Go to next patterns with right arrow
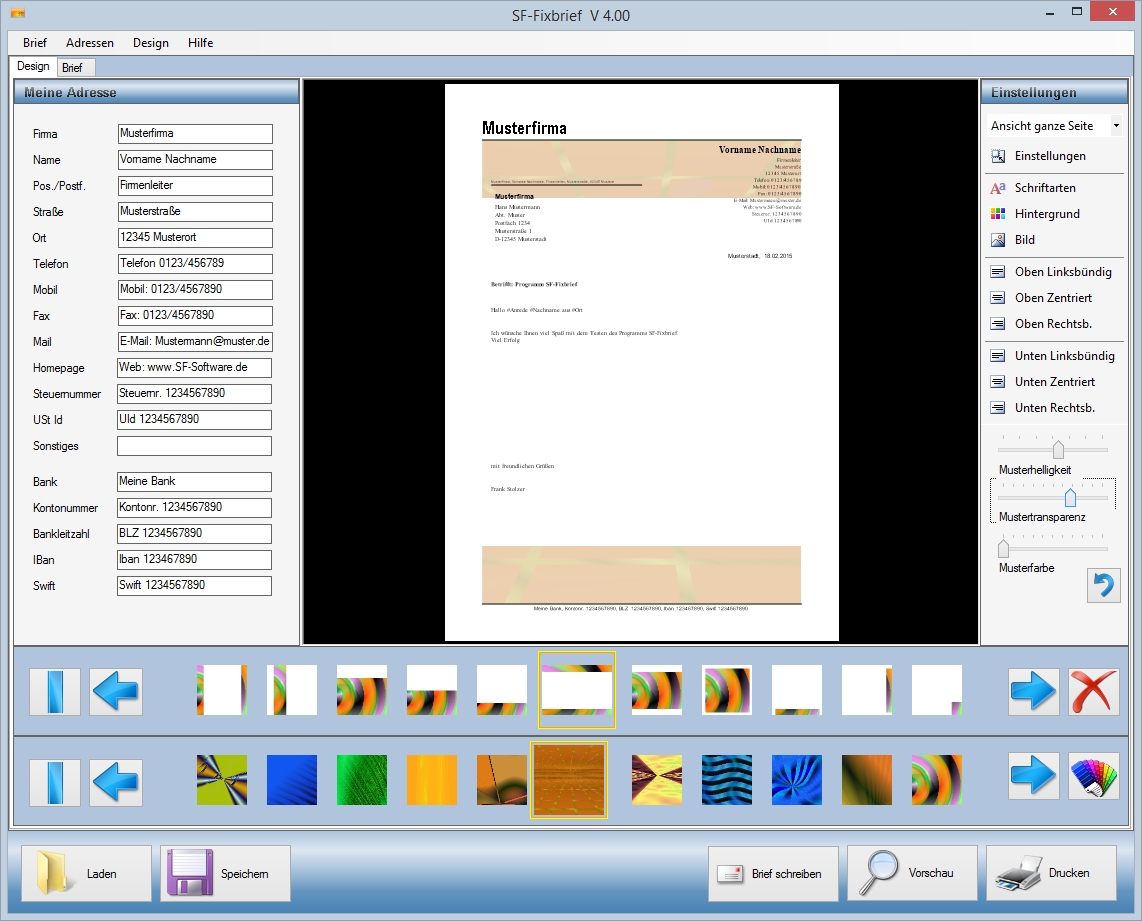This screenshot has width=1142, height=921. click(1033, 776)
